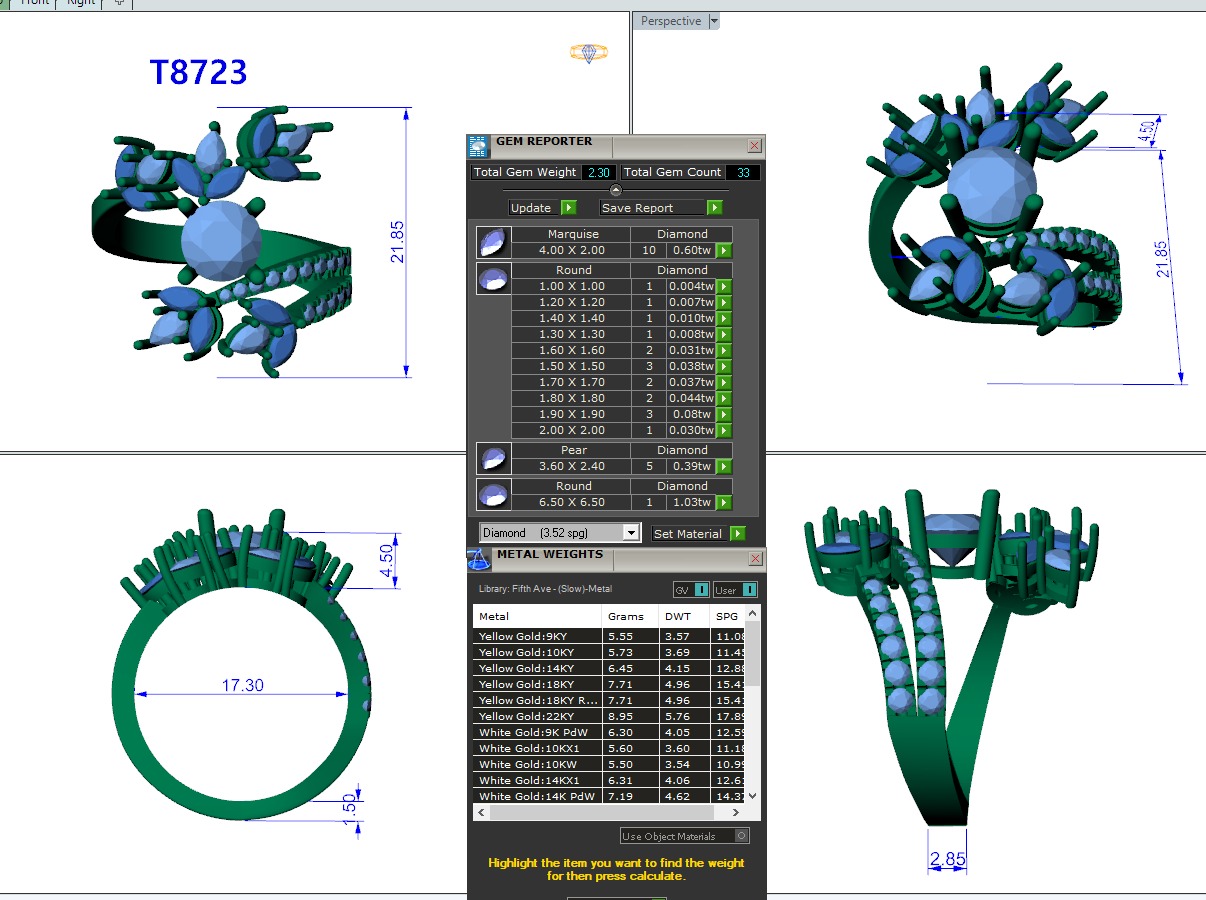Collapse the Gem Reporter header with arrow
The width and height of the screenshot is (1206, 900).
616,190
